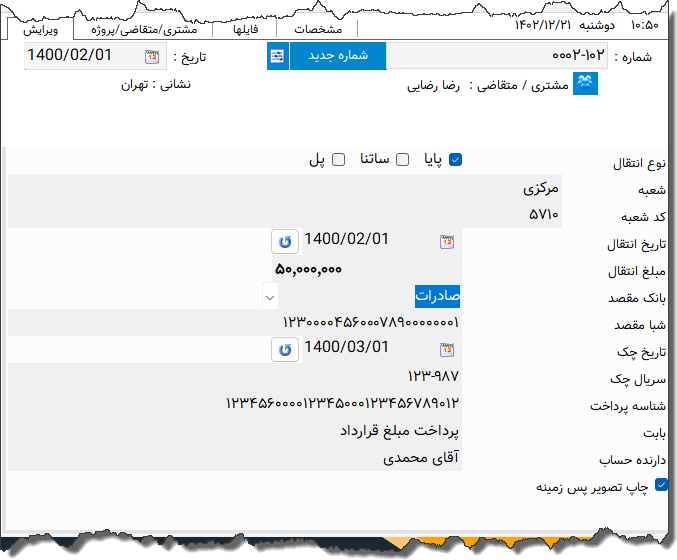Open calendar picker for top تاریخ field
Image resolution: width=677 pixels, height=560 pixels.
[x=152, y=57]
